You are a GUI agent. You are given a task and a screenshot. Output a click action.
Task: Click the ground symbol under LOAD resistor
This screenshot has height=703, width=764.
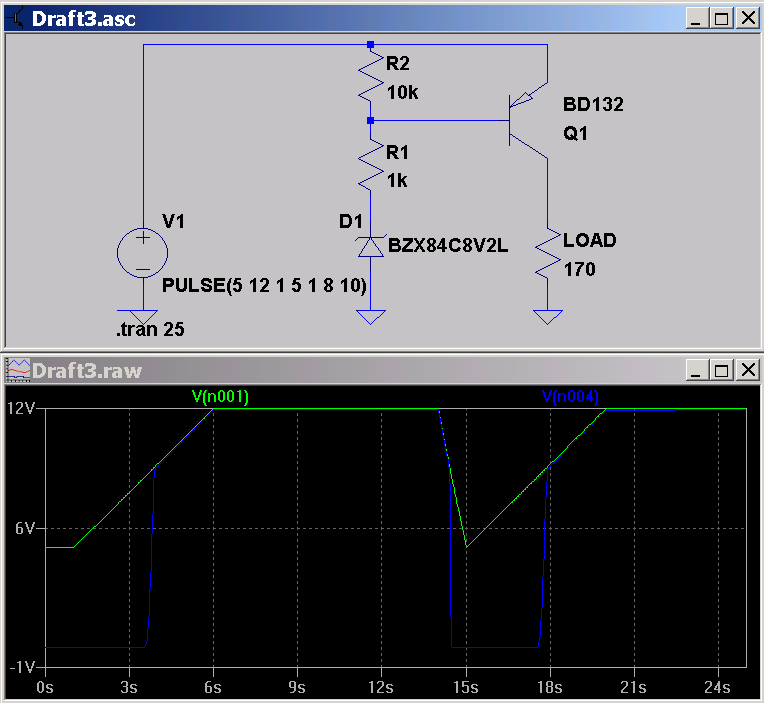pyautogui.click(x=548, y=317)
